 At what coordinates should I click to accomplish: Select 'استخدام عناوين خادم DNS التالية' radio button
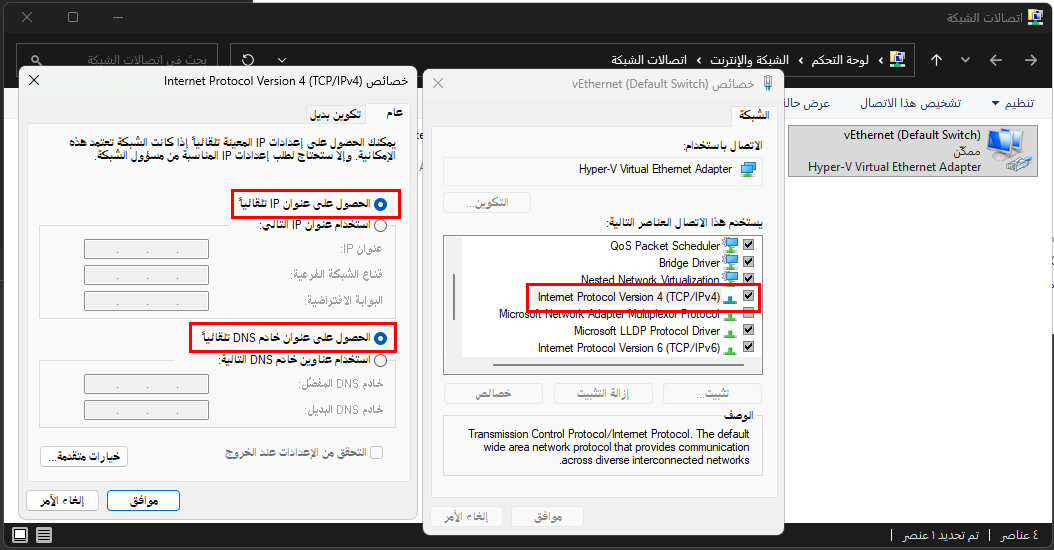click(x=380, y=359)
